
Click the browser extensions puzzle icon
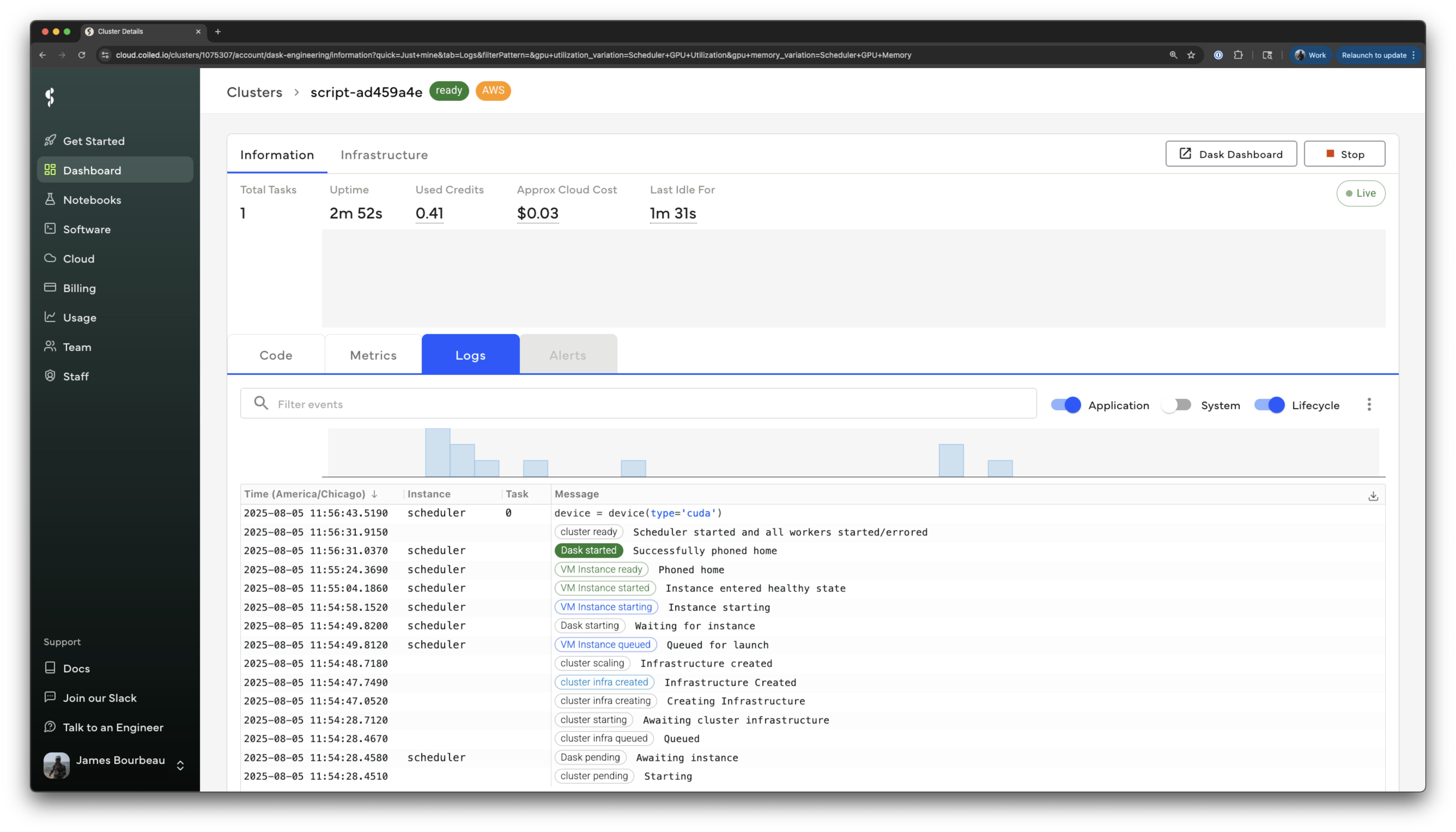(1238, 55)
